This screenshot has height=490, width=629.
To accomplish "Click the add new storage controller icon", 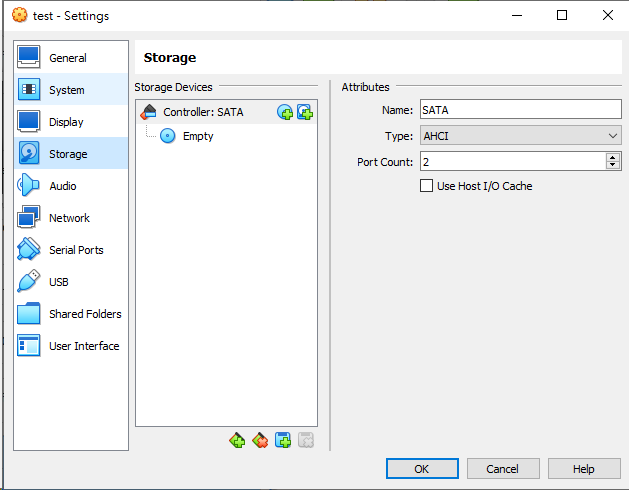I will [237, 440].
